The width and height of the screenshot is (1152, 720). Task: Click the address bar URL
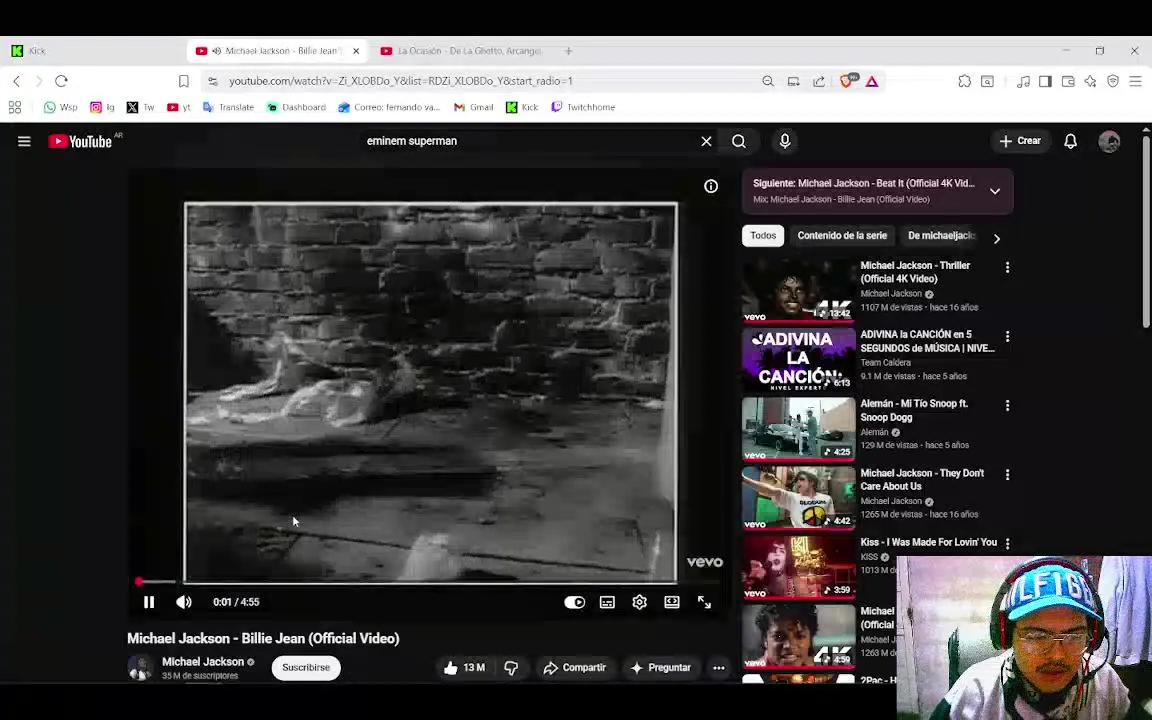click(400, 81)
